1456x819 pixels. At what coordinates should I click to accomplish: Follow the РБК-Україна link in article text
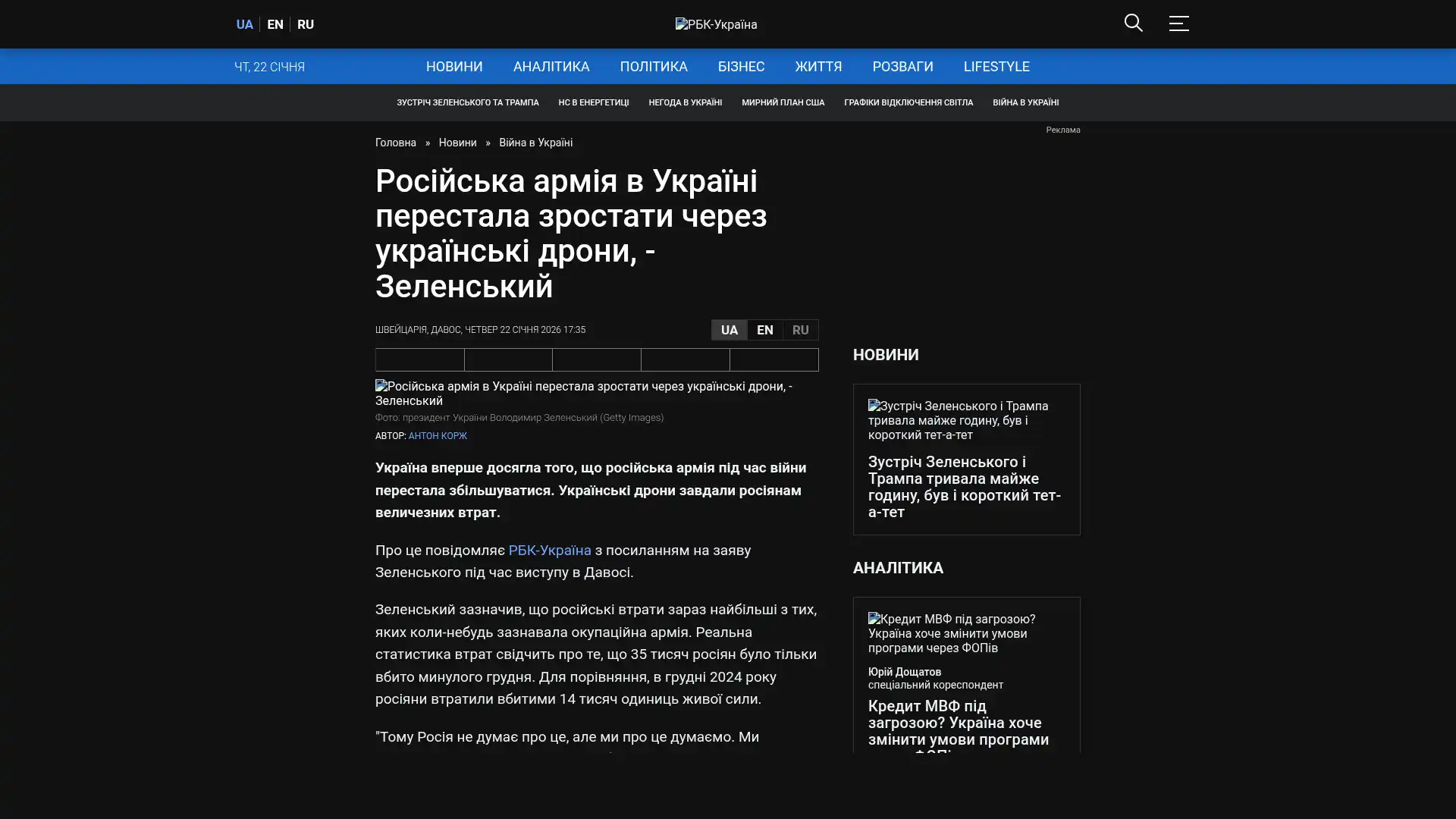[x=549, y=550]
